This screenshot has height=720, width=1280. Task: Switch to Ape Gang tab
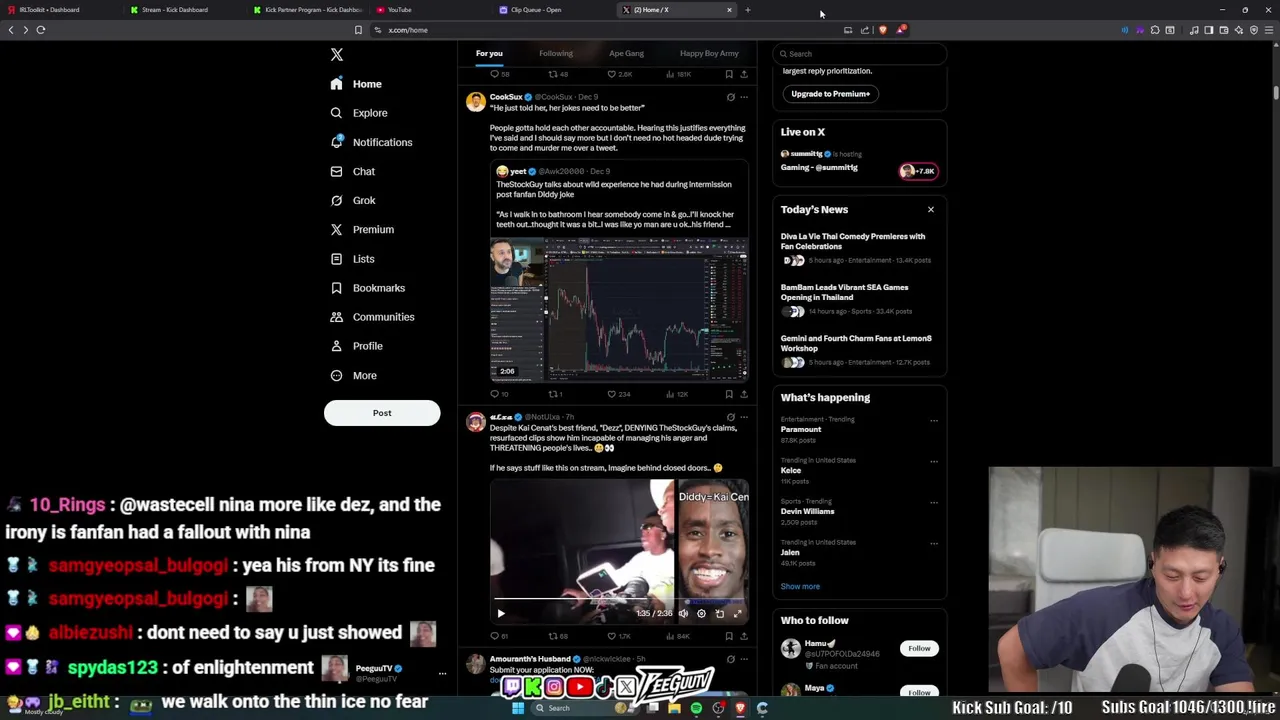(627, 53)
